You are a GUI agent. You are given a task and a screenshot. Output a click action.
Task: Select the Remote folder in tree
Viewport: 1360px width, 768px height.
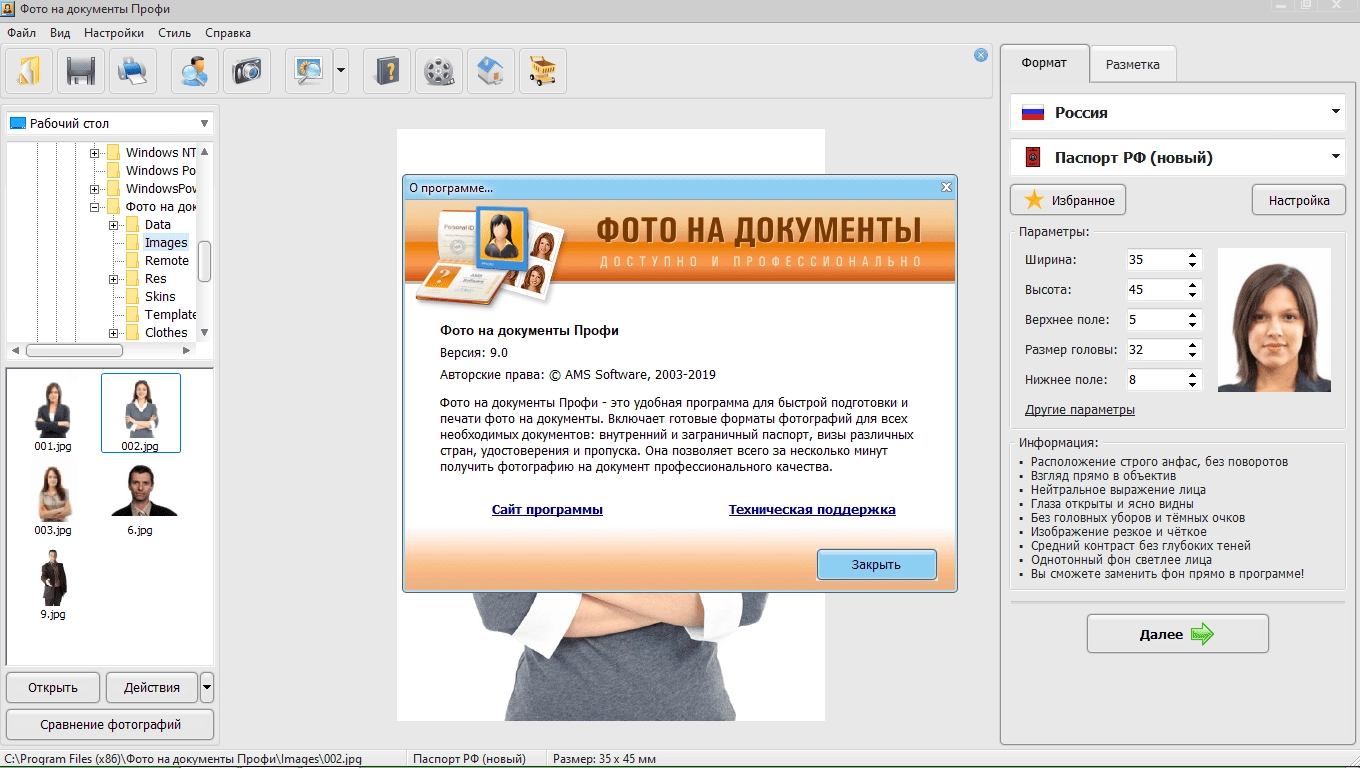pos(166,261)
